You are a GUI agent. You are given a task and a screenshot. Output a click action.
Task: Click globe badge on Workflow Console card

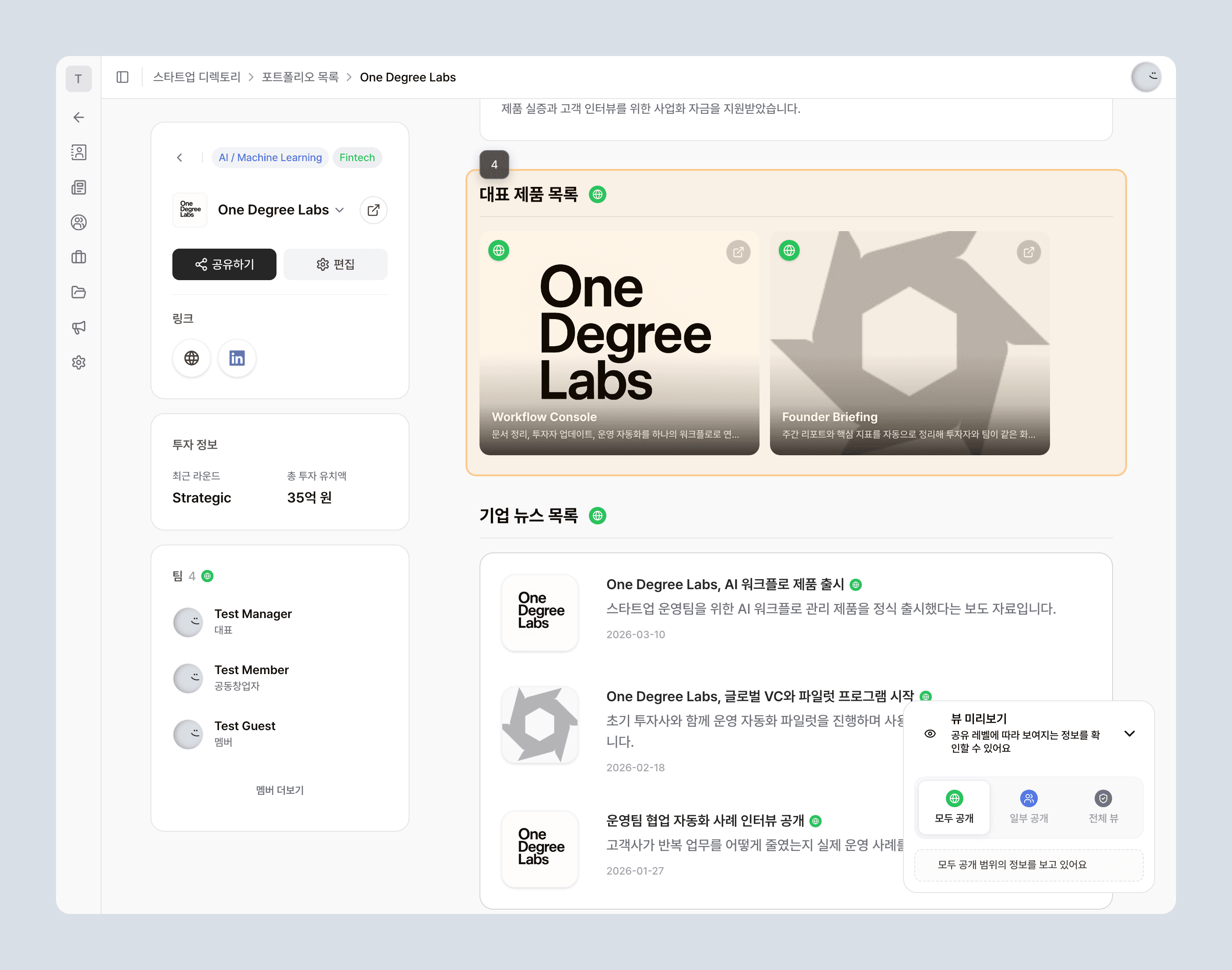tap(499, 250)
